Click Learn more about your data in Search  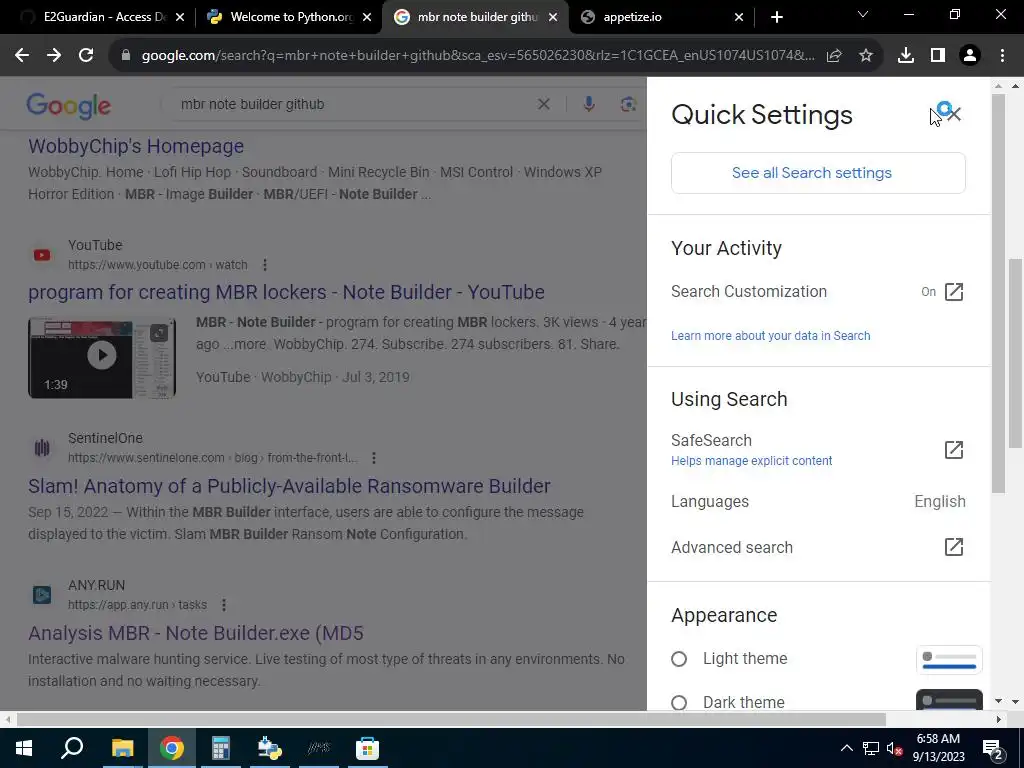(x=771, y=336)
